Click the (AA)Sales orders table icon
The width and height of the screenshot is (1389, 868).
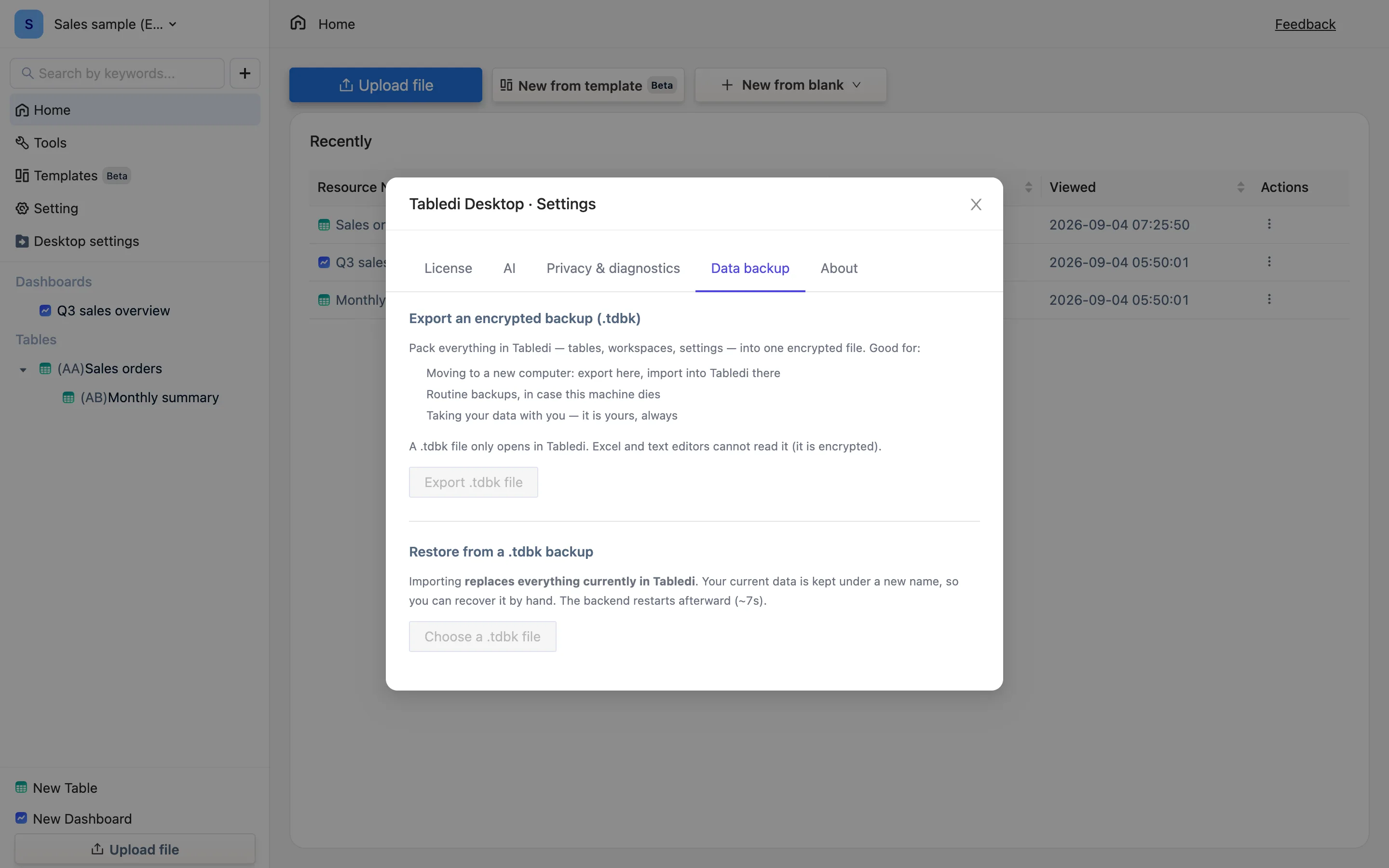pos(45,368)
